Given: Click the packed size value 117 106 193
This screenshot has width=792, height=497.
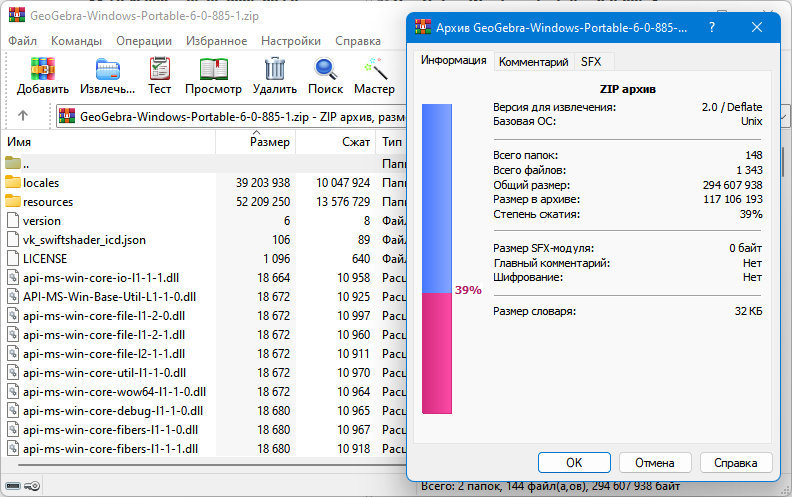Looking at the screenshot, I should [733, 199].
